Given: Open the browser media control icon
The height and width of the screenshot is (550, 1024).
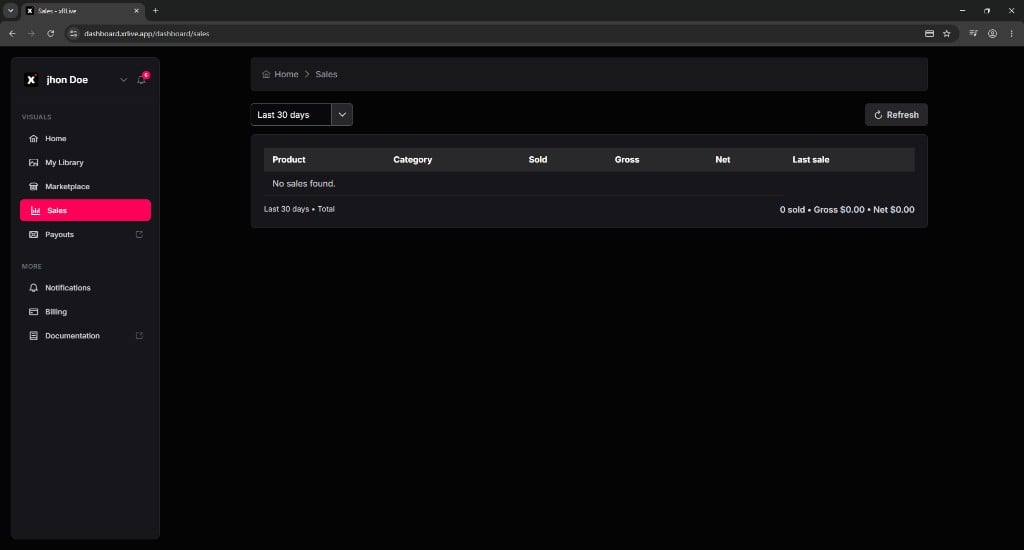Looking at the screenshot, I should (973, 33).
